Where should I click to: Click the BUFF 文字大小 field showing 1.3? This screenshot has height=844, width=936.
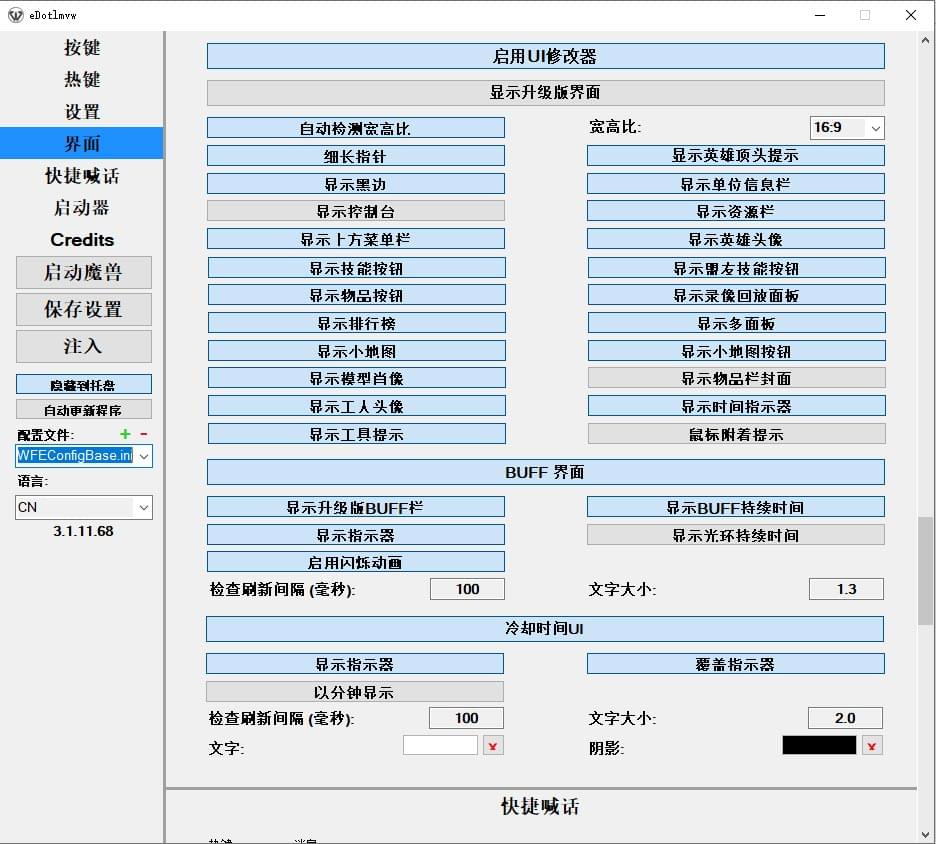pos(846,589)
